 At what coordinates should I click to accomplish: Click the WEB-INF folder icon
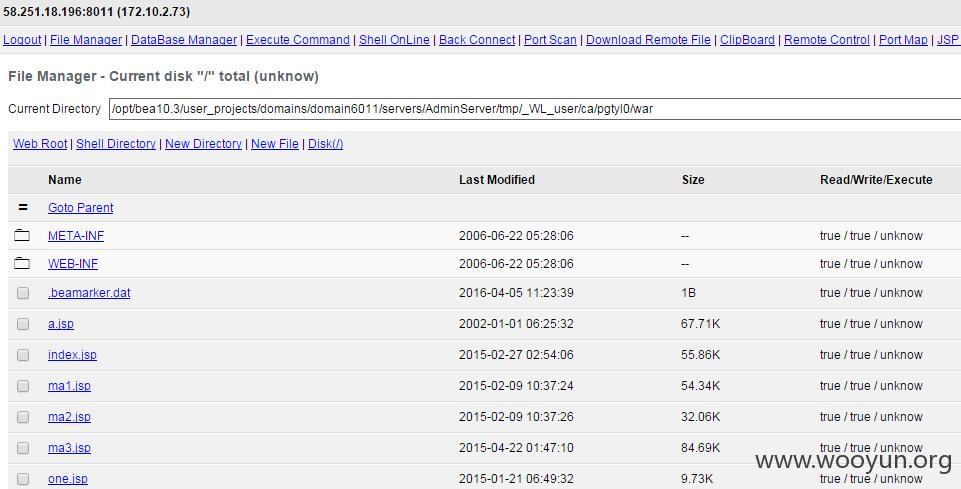tap(22, 263)
